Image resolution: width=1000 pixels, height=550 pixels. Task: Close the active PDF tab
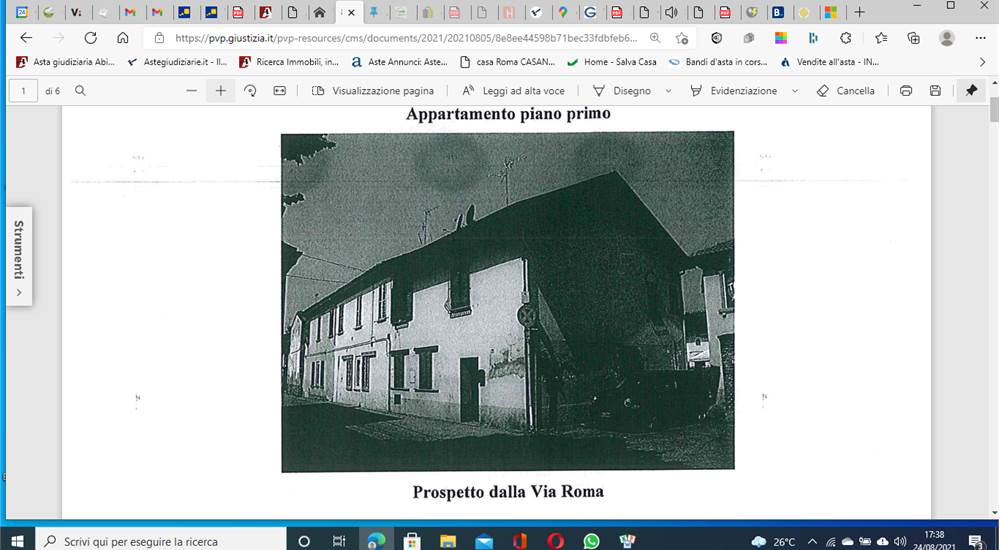(x=351, y=12)
